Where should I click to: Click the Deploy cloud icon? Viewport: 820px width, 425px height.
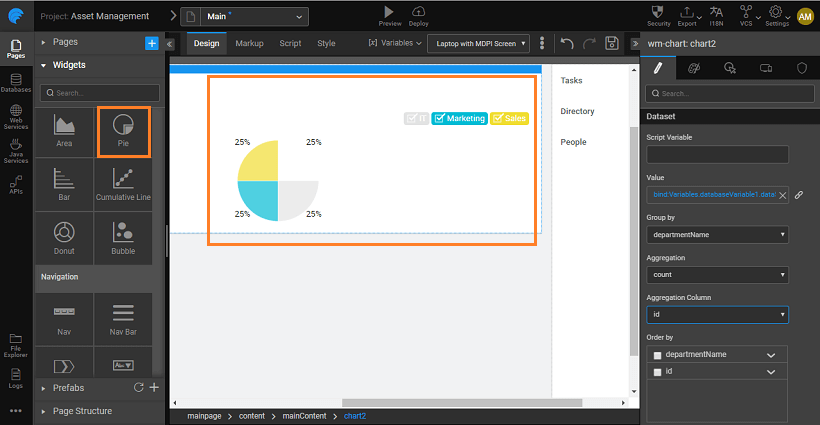click(x=419, y=15)
